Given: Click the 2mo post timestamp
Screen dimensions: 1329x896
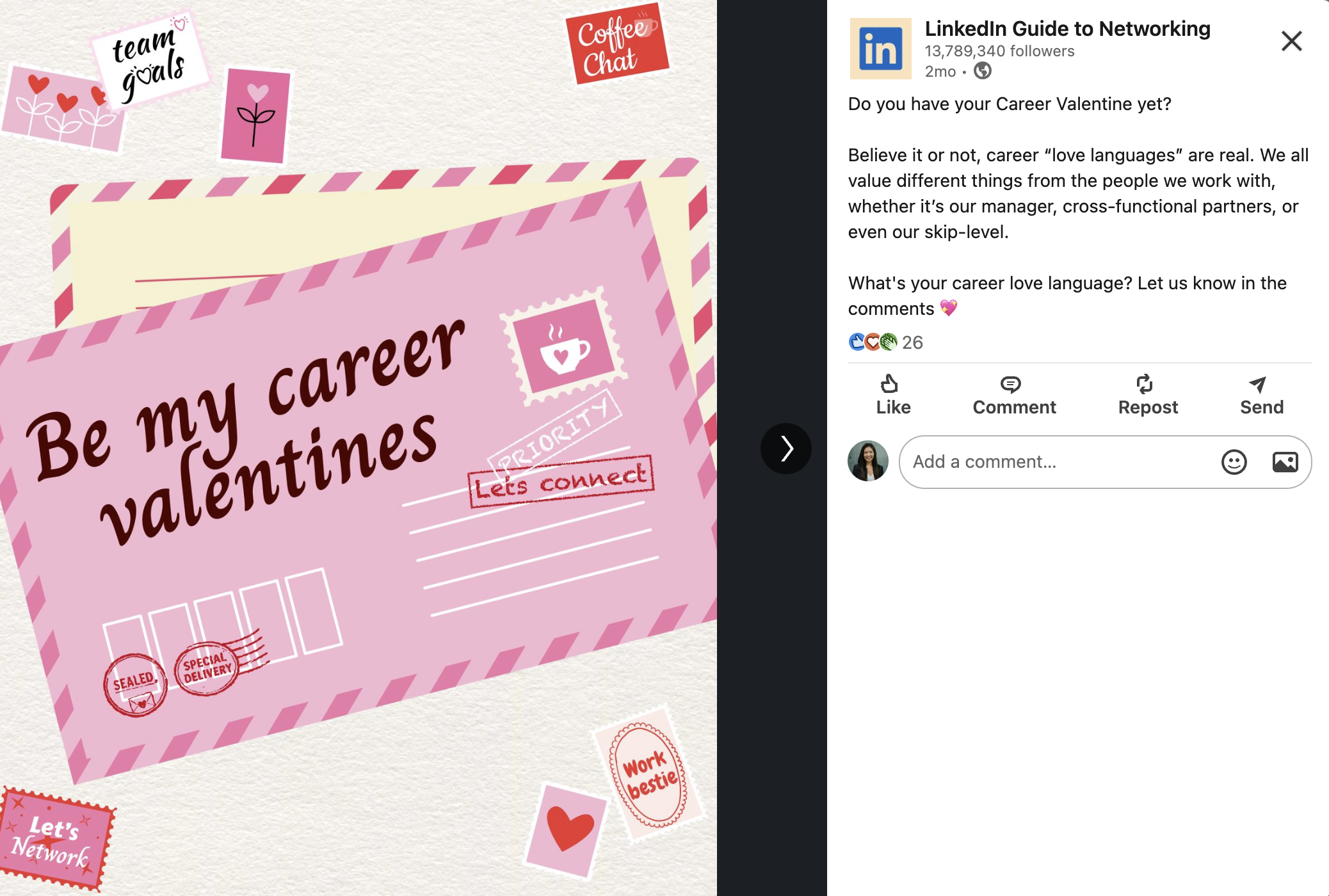Looking at the screenshot, I should tap(940, 72).
